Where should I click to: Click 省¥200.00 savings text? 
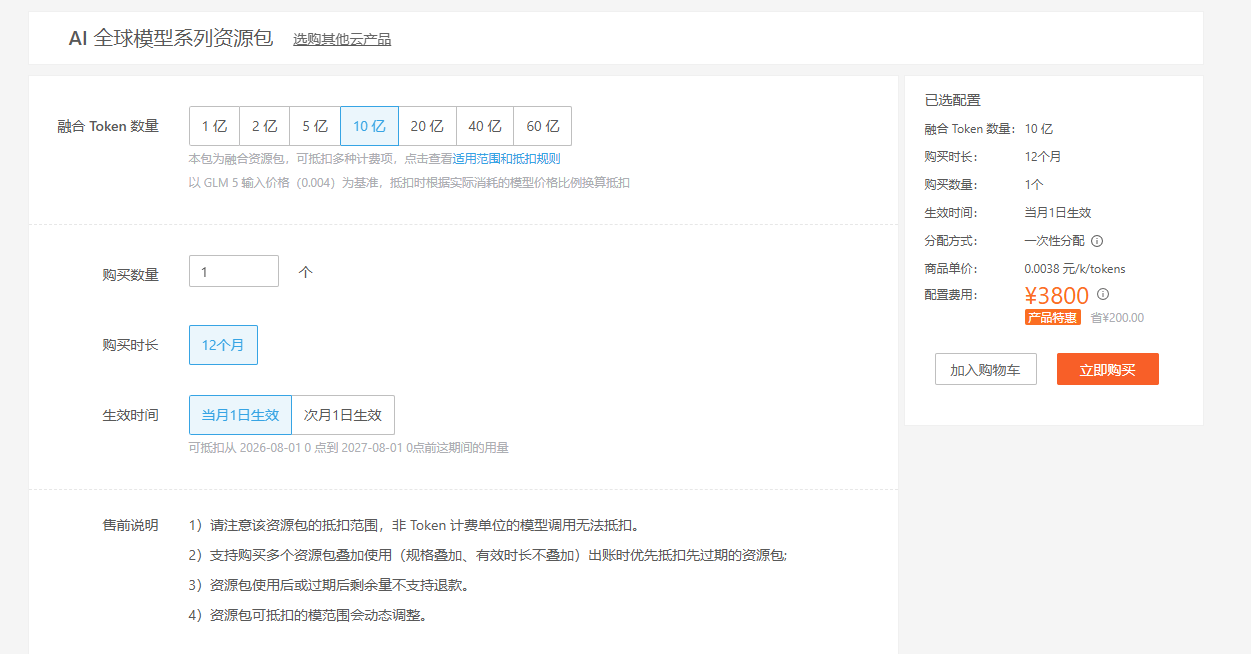[x=1117, y=318]
